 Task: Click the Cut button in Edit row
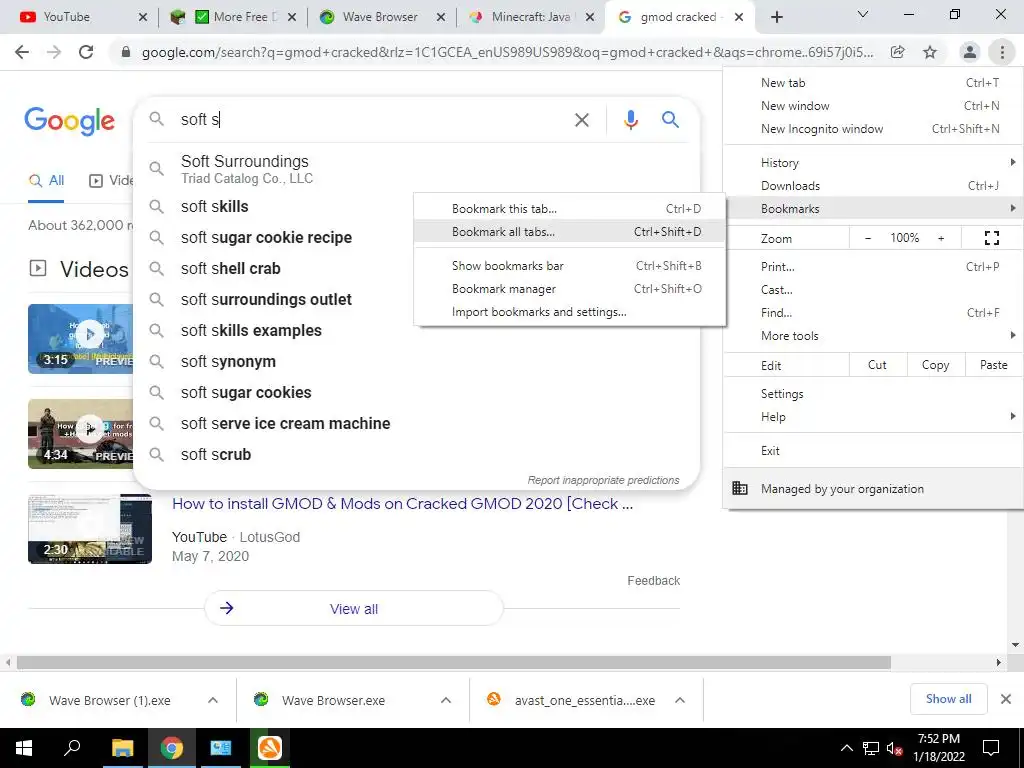pos(877,365)
